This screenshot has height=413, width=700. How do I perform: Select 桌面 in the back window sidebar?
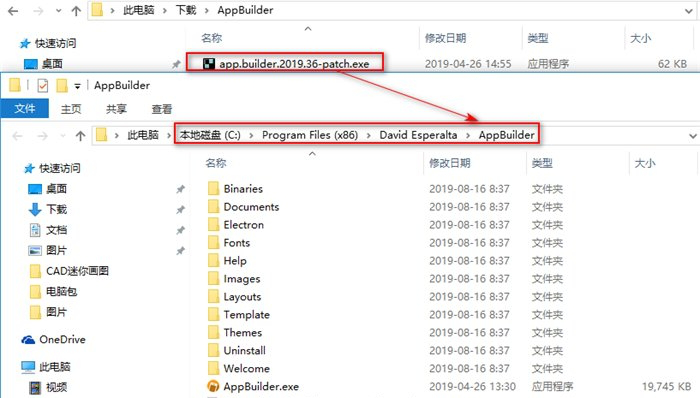tap(52, 64)
